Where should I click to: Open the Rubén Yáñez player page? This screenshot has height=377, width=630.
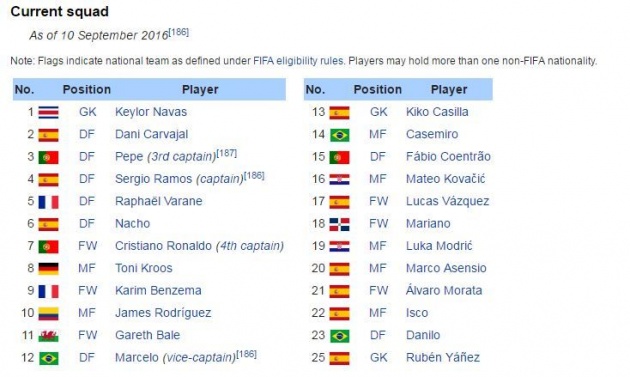tap(443, 357)
